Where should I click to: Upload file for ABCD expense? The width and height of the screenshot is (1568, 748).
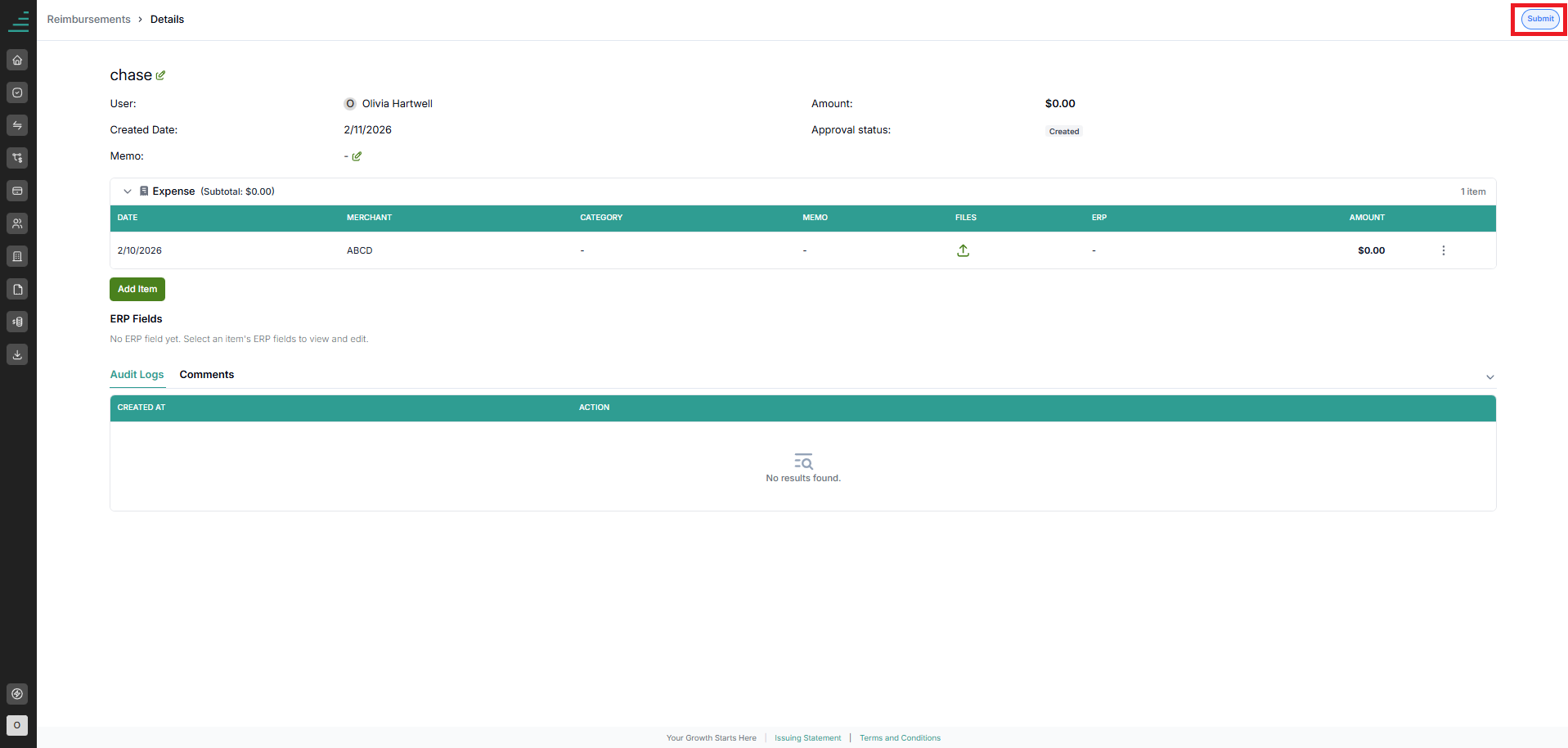[963, 250]
